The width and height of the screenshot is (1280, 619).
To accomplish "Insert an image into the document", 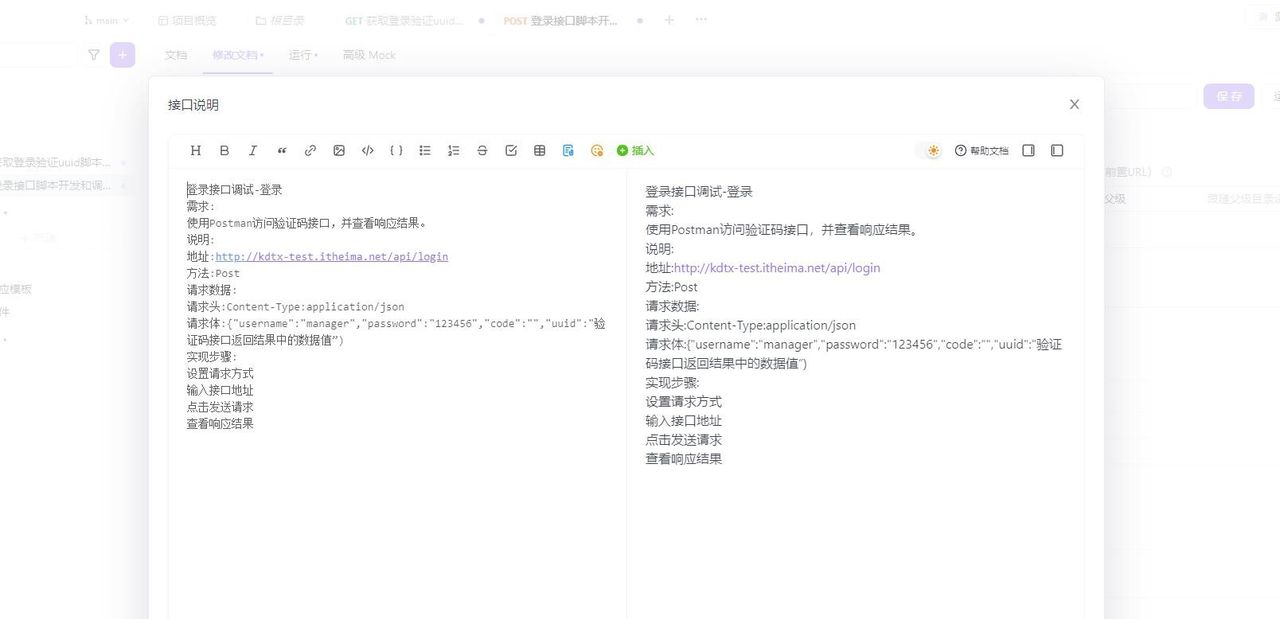I will pos(338,150).
